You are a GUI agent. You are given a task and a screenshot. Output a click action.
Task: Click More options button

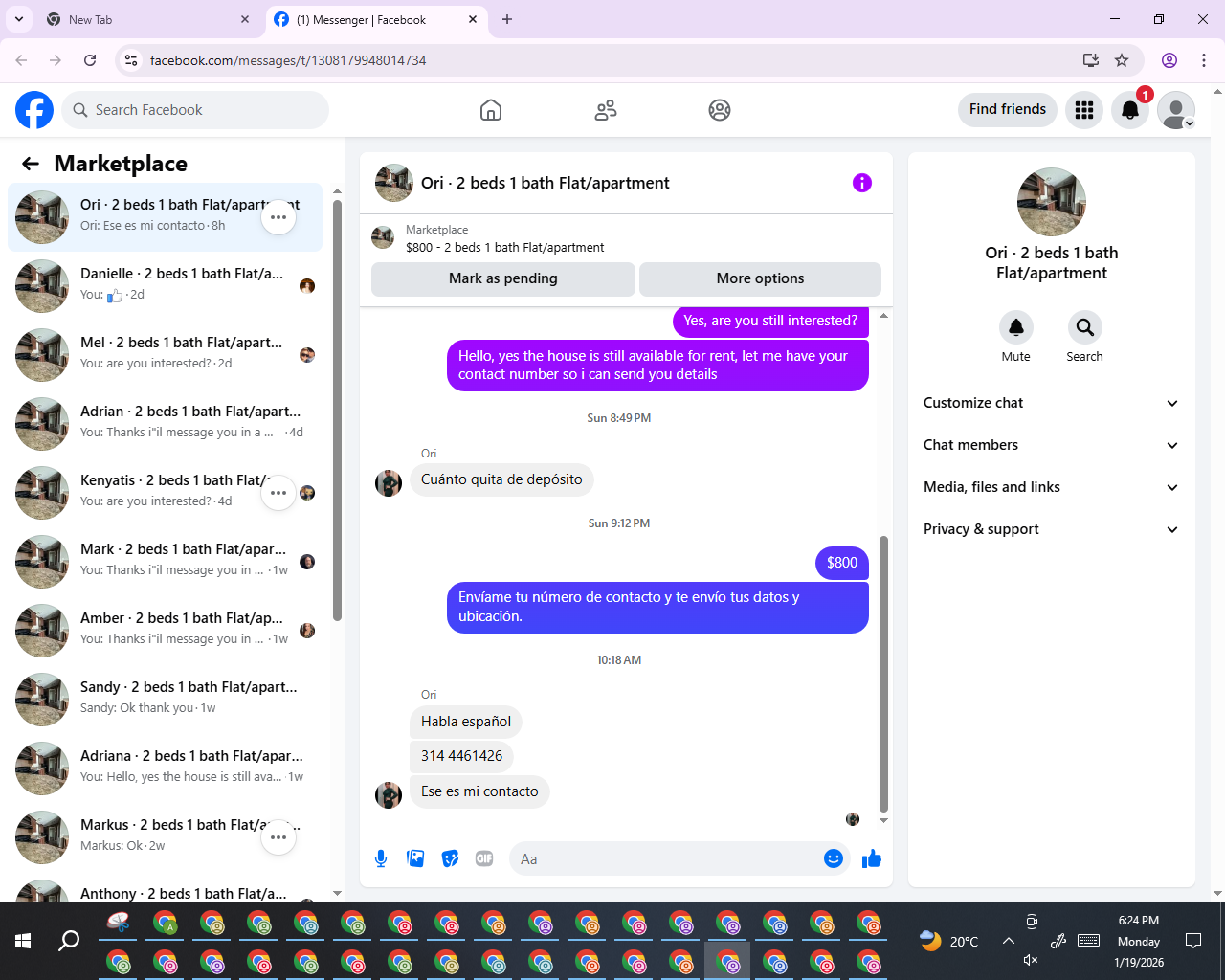tap(760, 278)
